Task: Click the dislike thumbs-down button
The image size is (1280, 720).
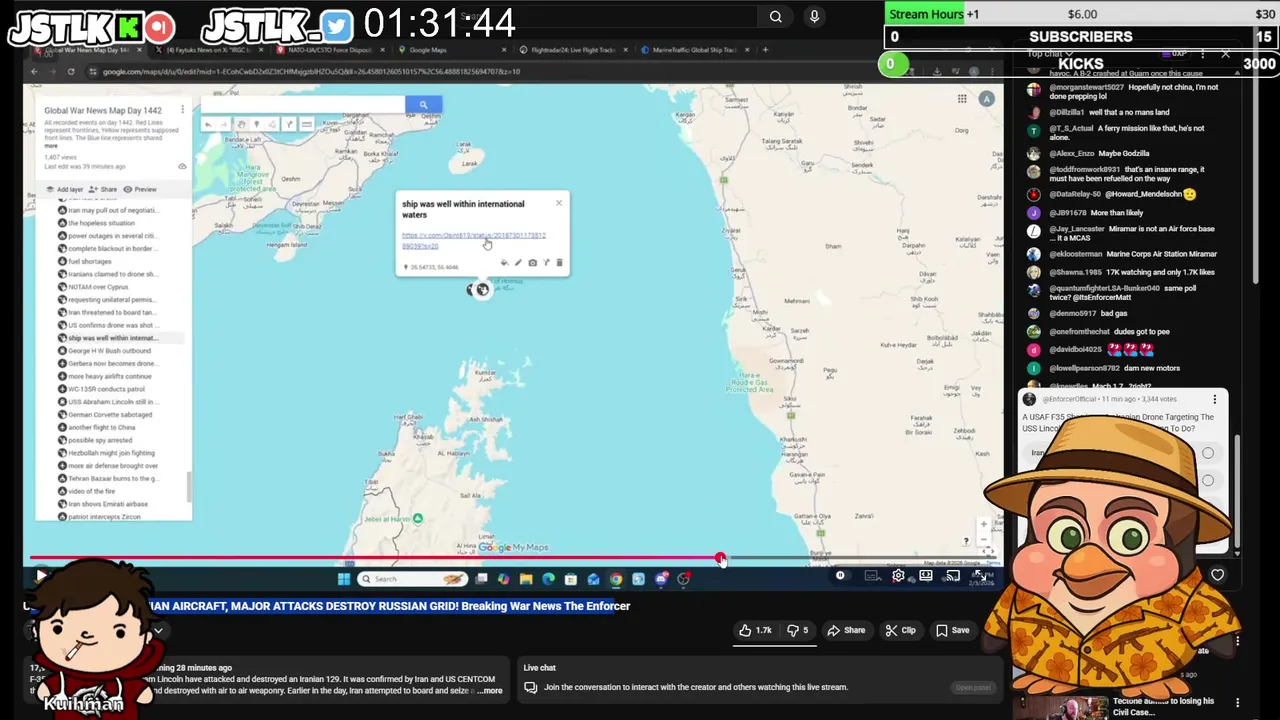Action: (798, 630)
